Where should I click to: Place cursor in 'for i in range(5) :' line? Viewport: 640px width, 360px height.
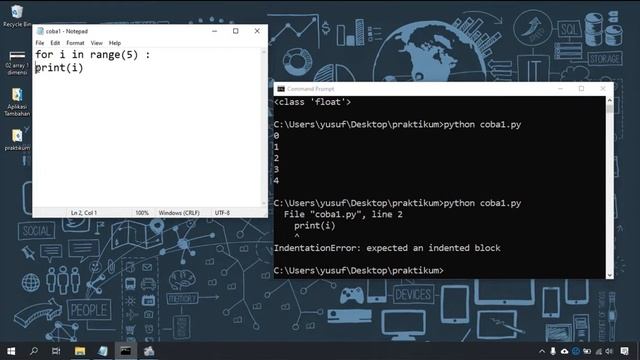(x=93, y=54)
